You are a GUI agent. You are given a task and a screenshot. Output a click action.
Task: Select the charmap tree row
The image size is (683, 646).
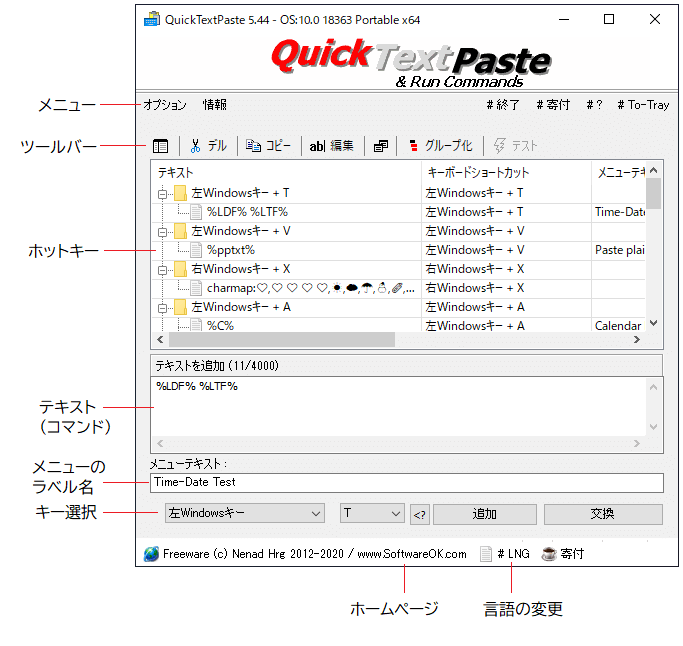311,288
